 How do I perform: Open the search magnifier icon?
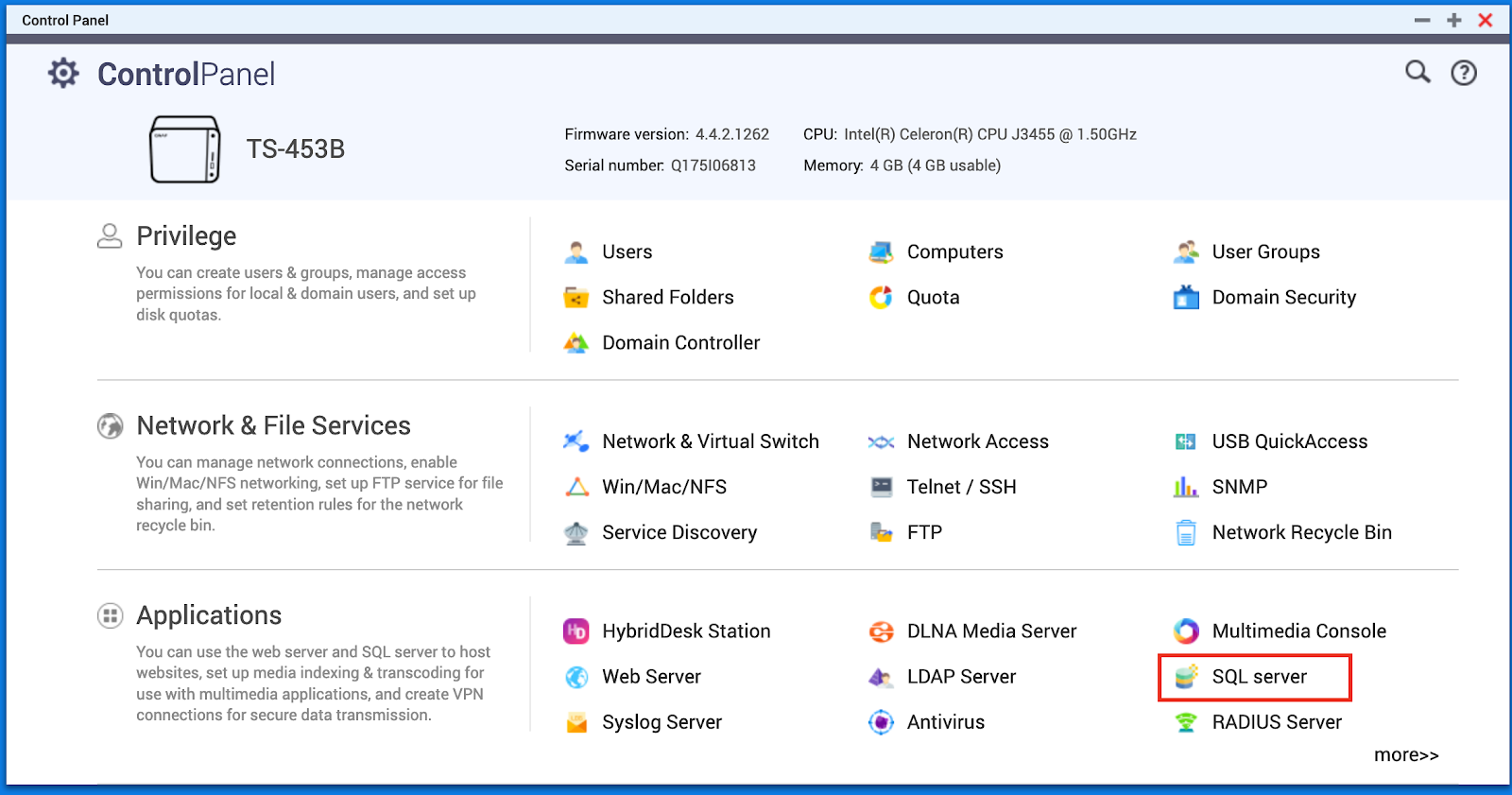click(x=1417, y=72)
